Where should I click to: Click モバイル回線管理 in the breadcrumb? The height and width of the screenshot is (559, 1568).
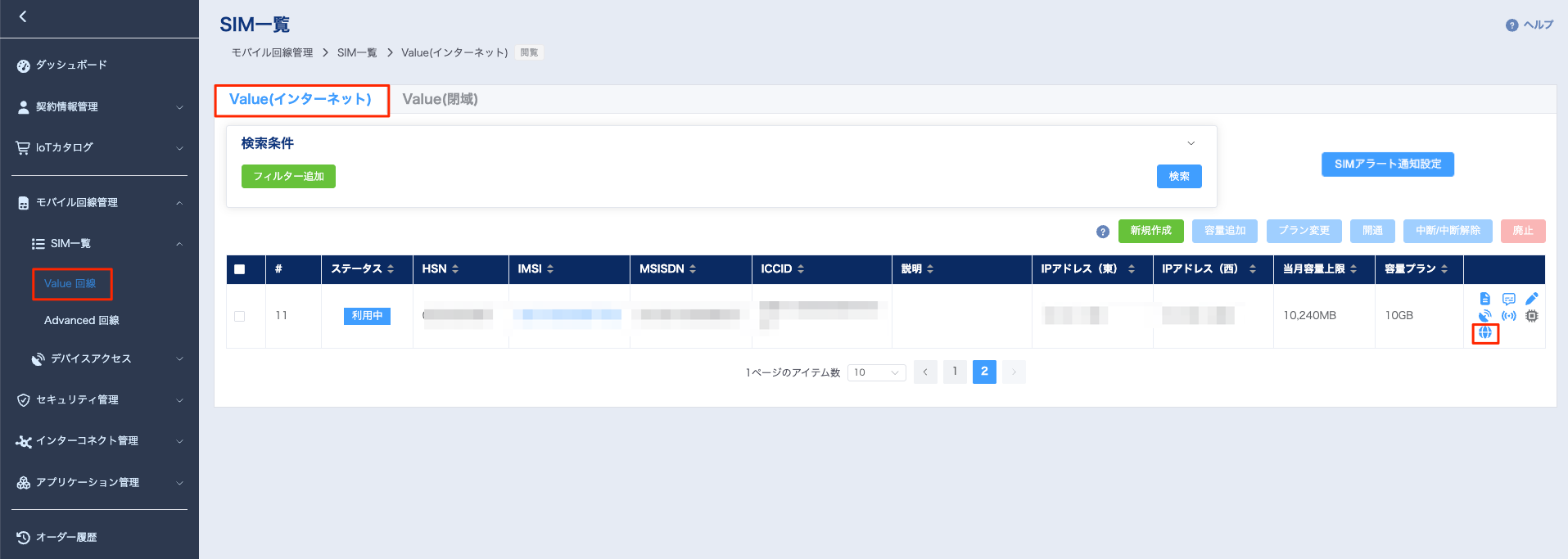[272, 52]
